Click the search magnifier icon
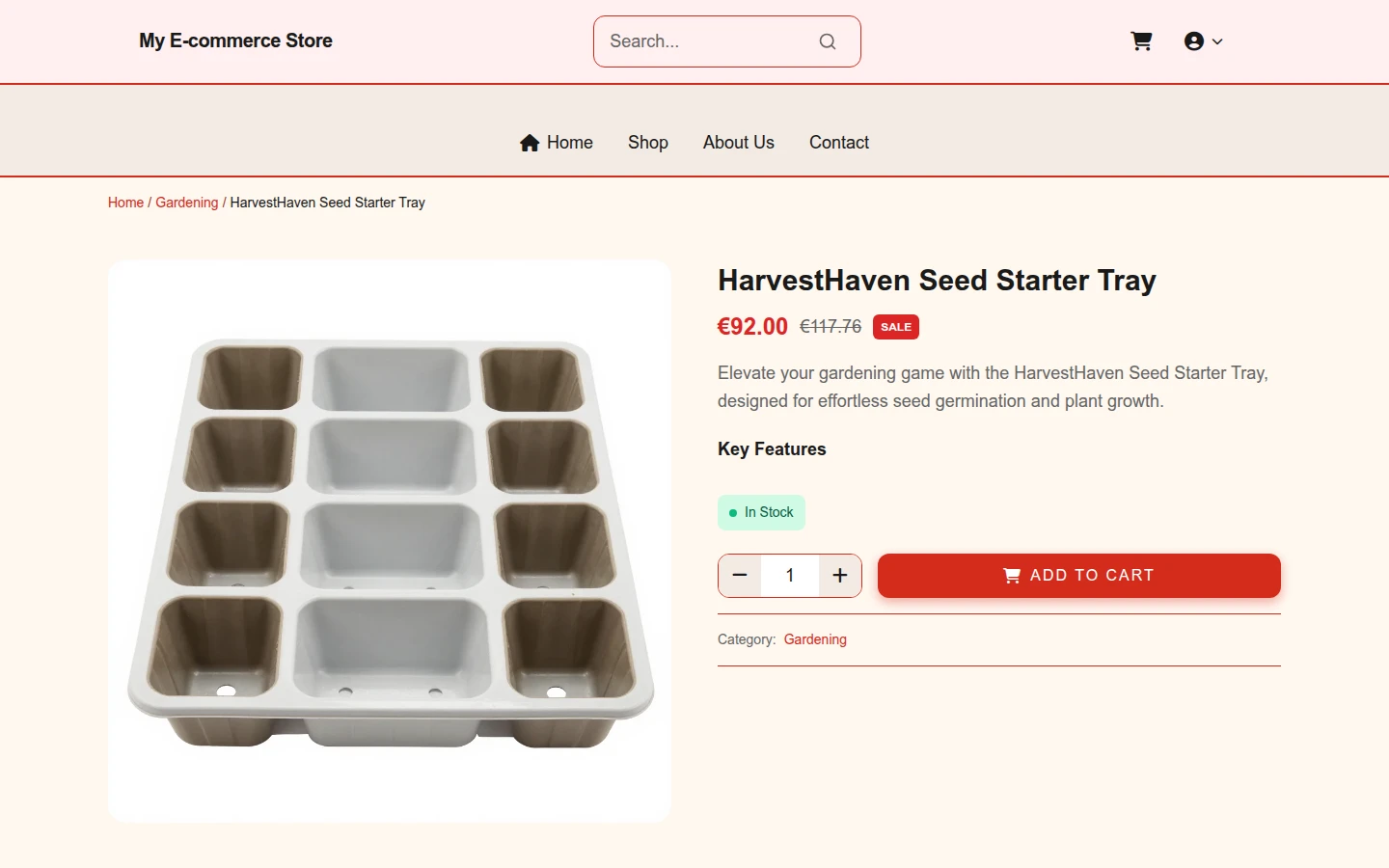The height and width of the screenshot is (868, 1389). tap(828, 41)
